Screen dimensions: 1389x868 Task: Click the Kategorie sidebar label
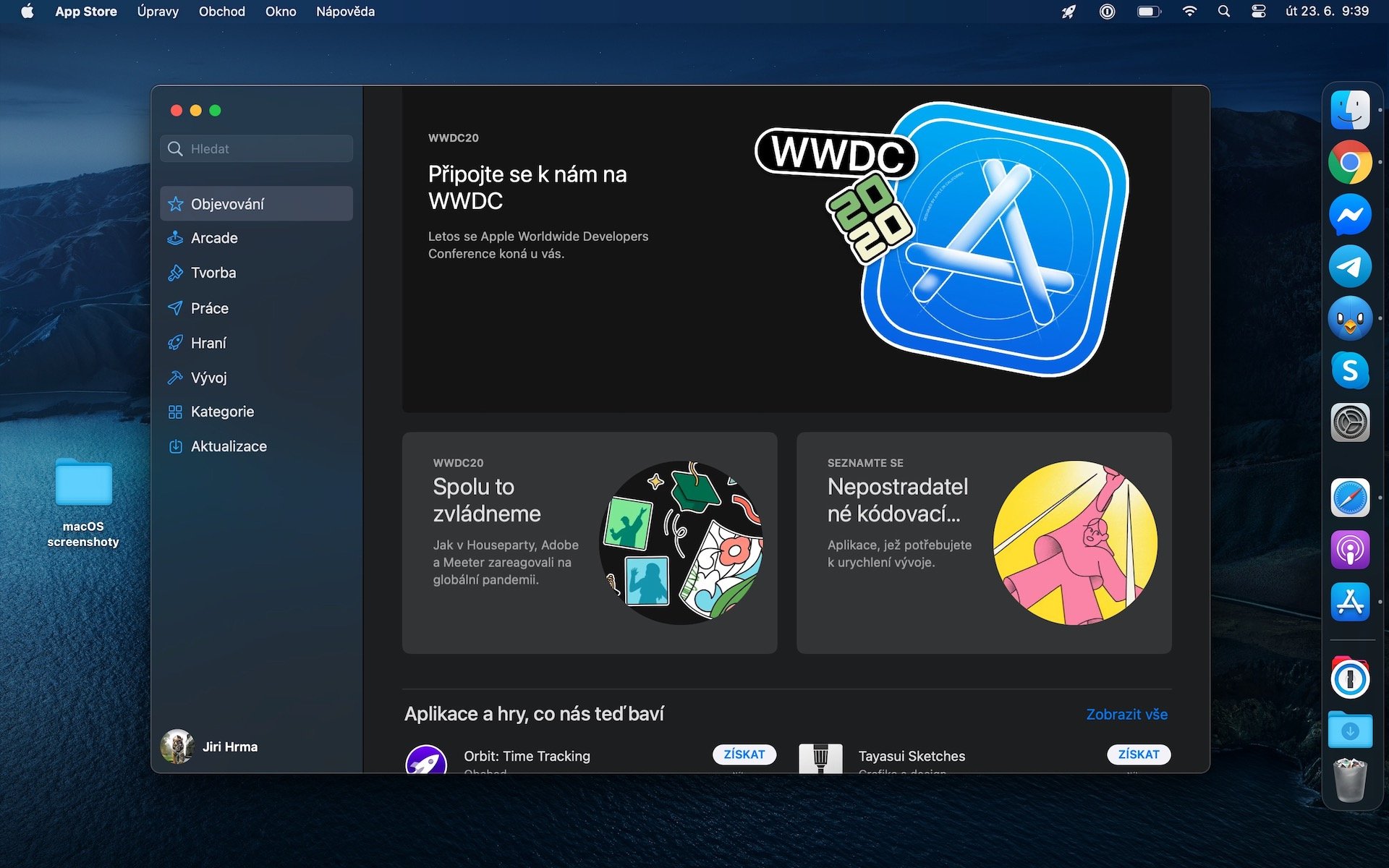pyautogui.click(x=222, y=412)
